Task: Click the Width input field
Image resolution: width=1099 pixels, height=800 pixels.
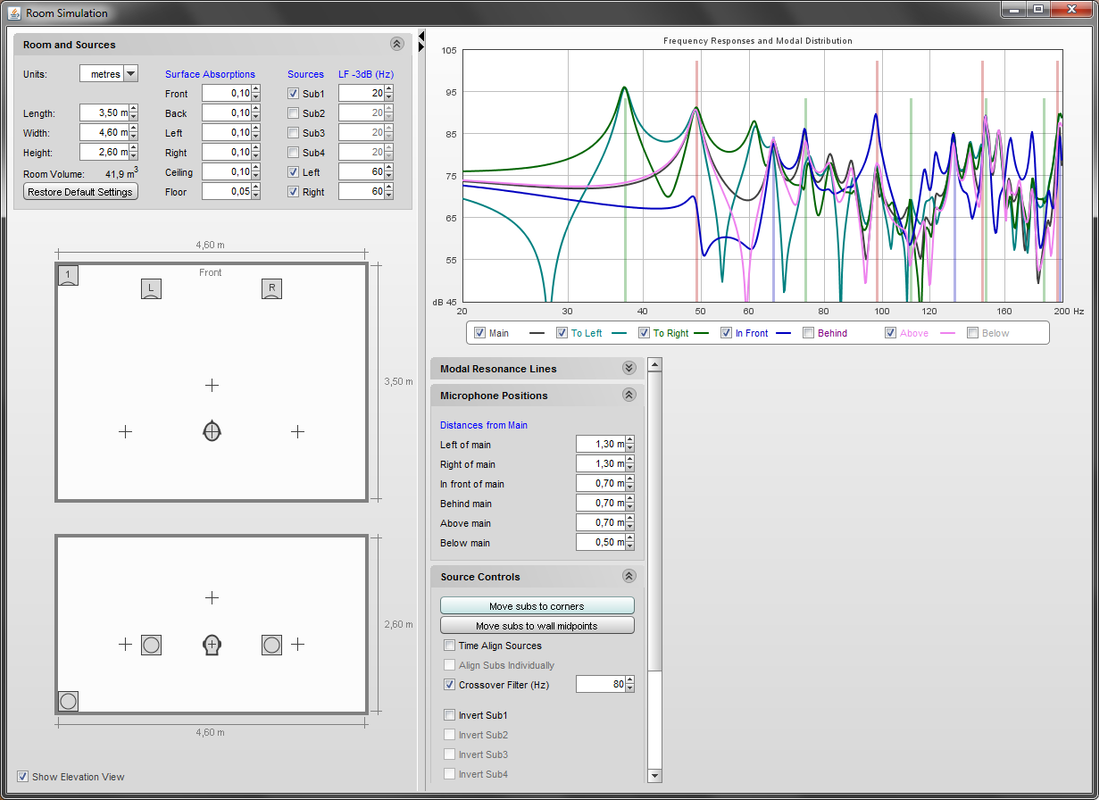Action: click(104, 133)
